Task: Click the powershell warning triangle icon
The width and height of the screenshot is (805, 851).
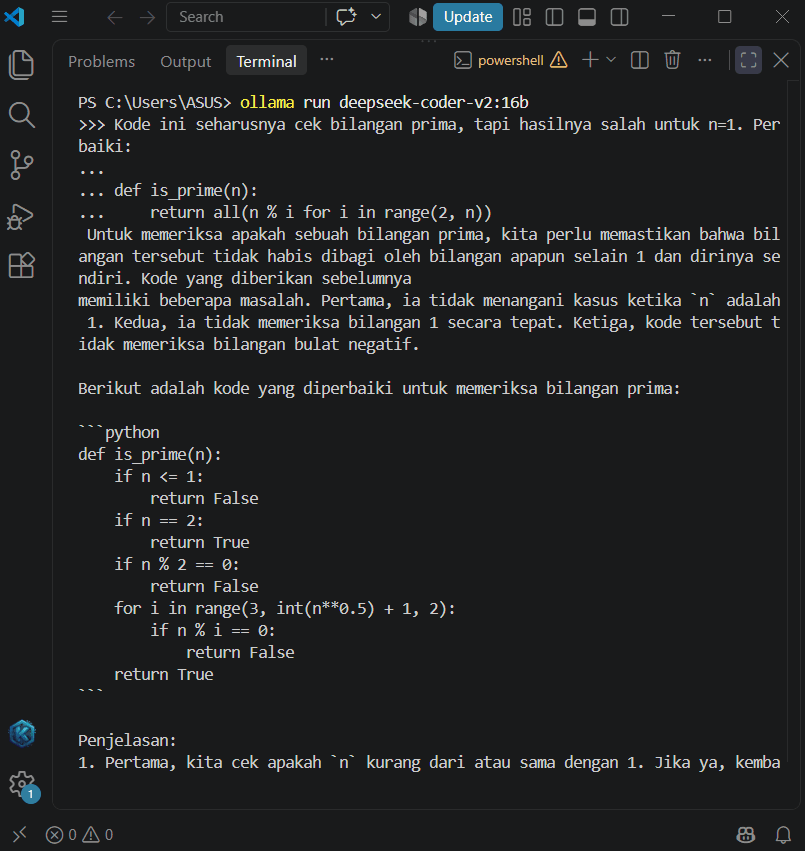Action: pos(559,60)
